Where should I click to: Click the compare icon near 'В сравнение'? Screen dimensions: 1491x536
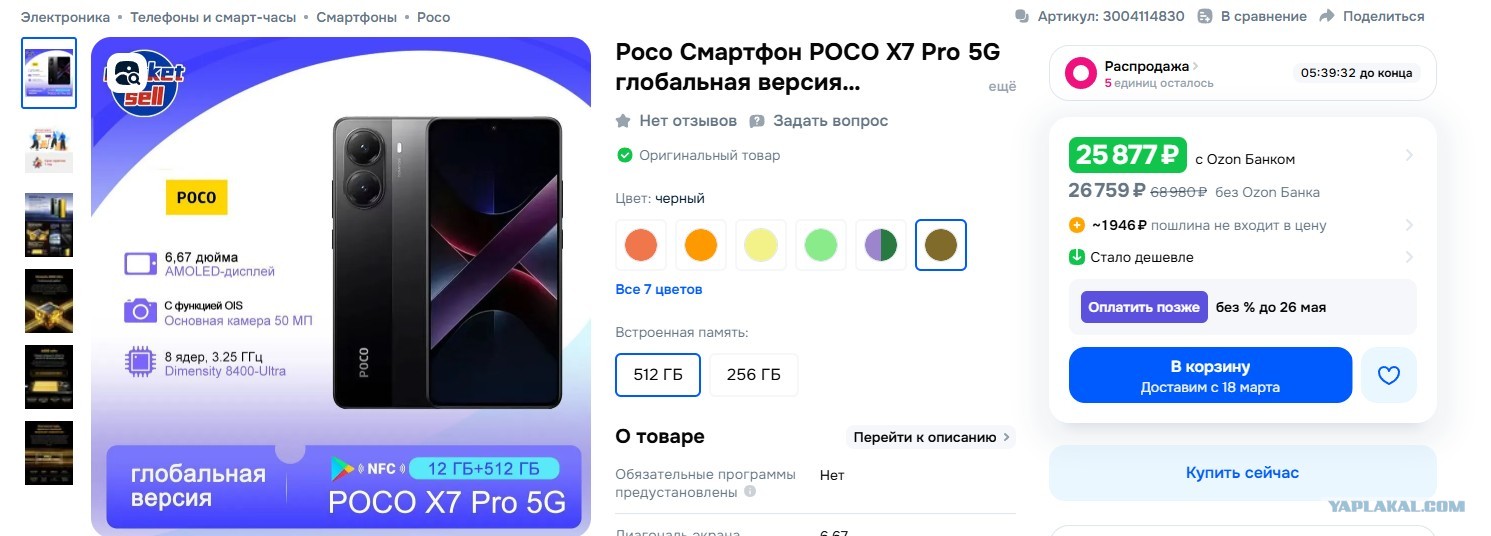pos(1205,16)
